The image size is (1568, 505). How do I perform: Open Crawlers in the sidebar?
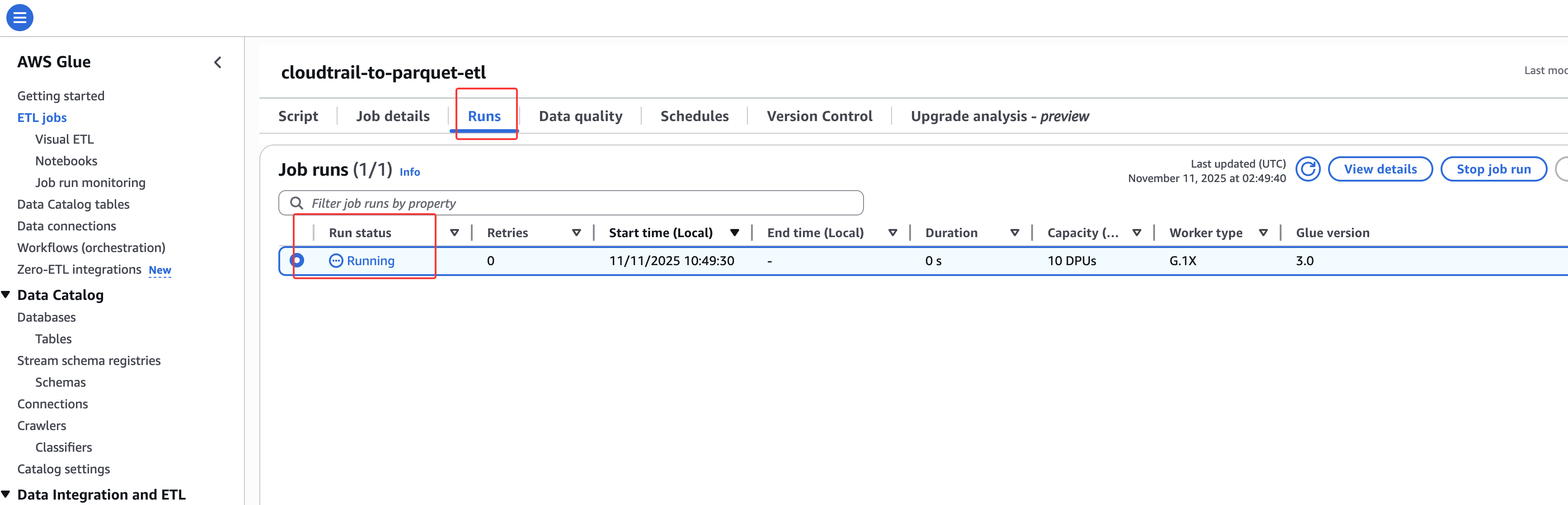click(42, 426)
